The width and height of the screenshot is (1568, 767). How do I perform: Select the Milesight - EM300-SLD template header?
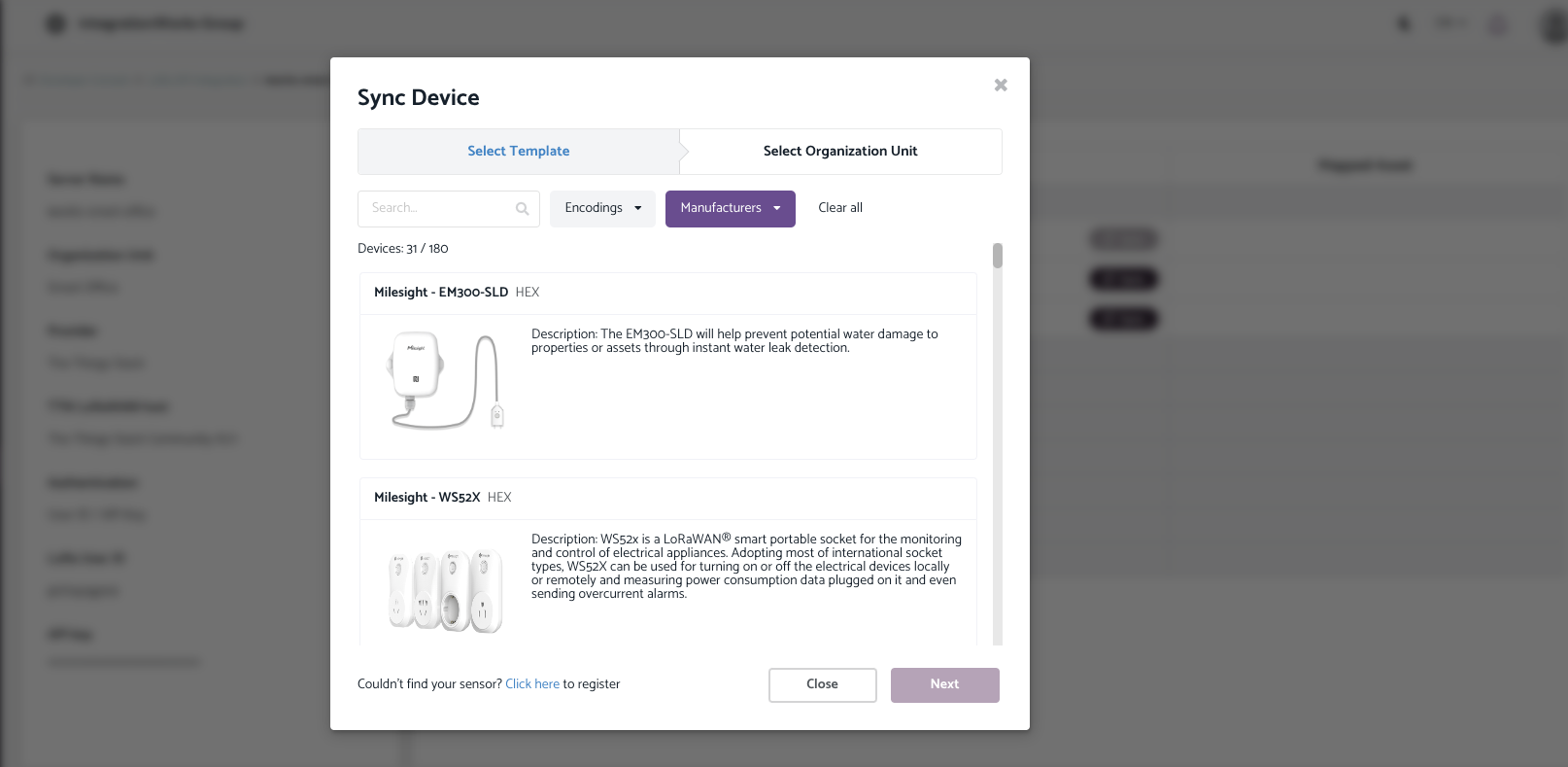pos(668,293)
